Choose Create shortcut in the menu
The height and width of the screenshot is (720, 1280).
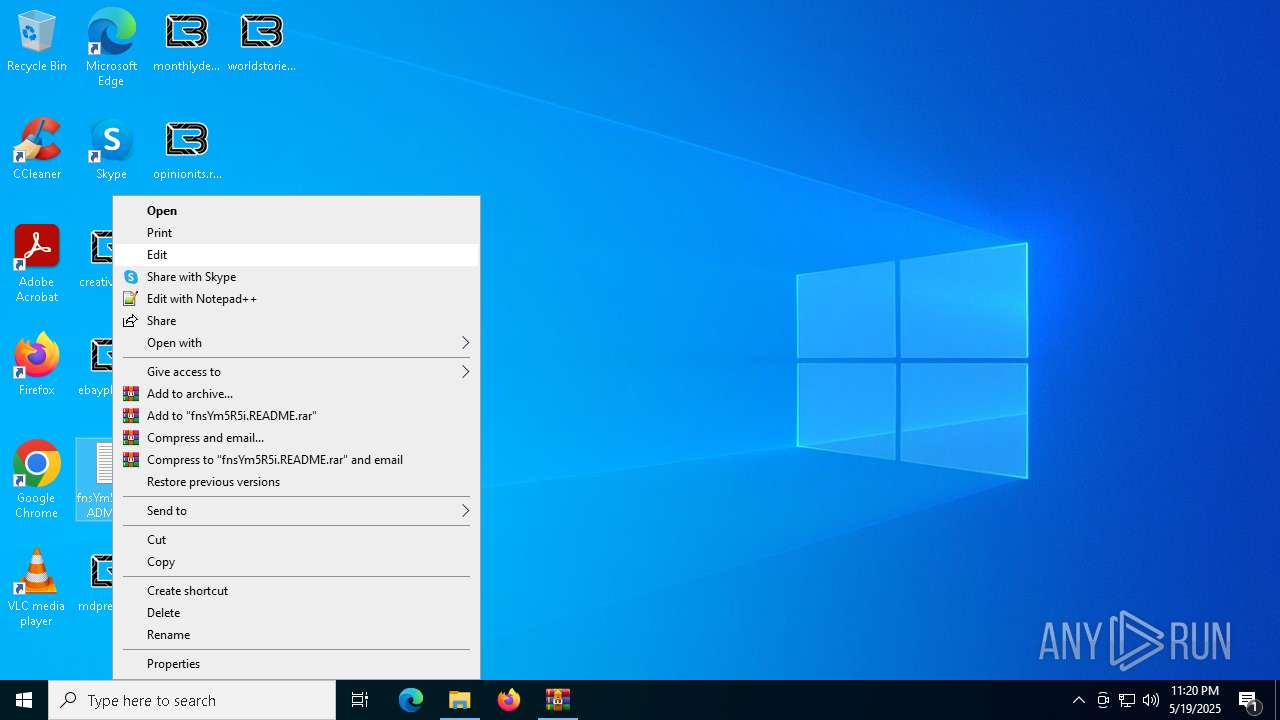(296, 591)
